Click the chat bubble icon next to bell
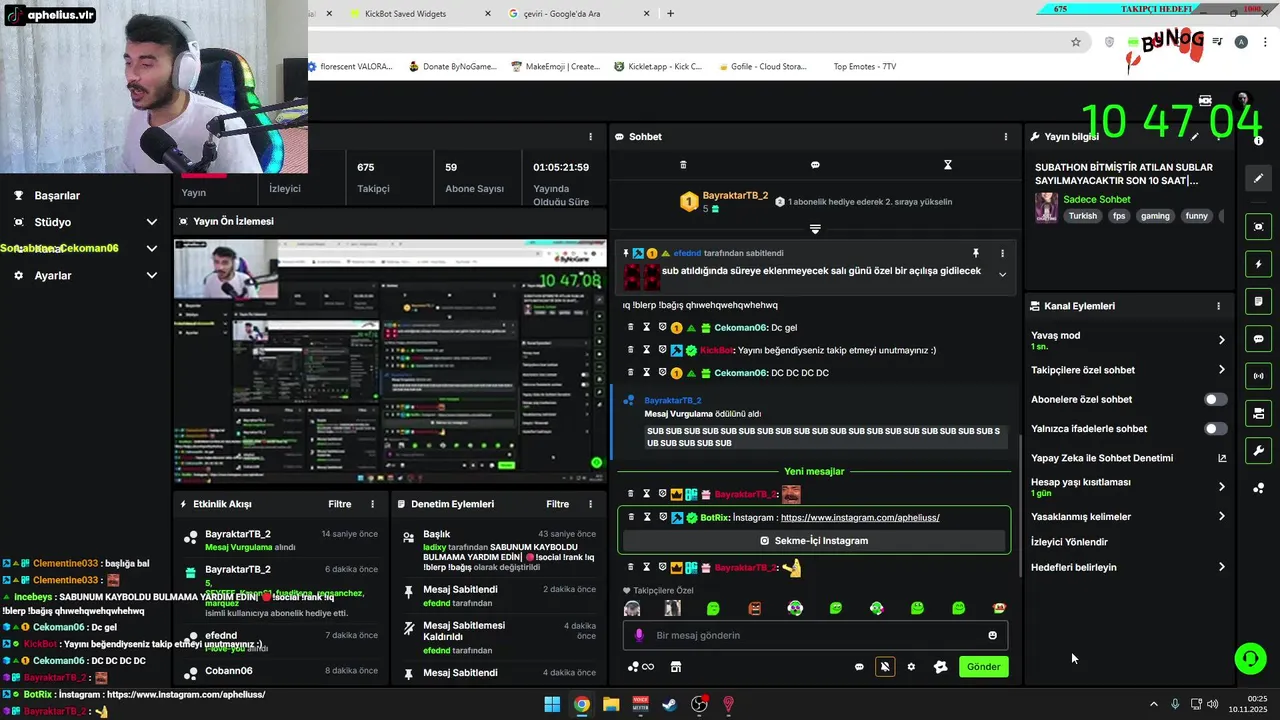Screen dimensions: 1280x720 tap(859, 667)
